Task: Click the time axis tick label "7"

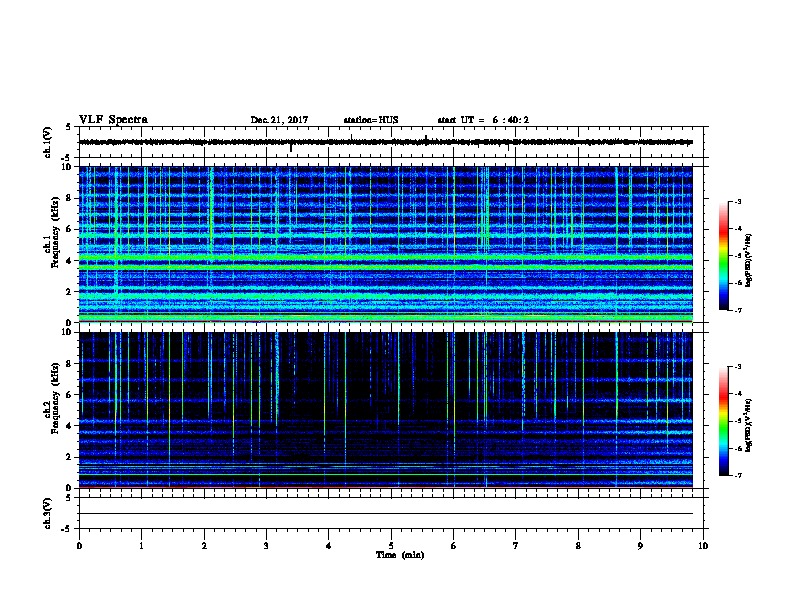Action: tap(516, 546)
